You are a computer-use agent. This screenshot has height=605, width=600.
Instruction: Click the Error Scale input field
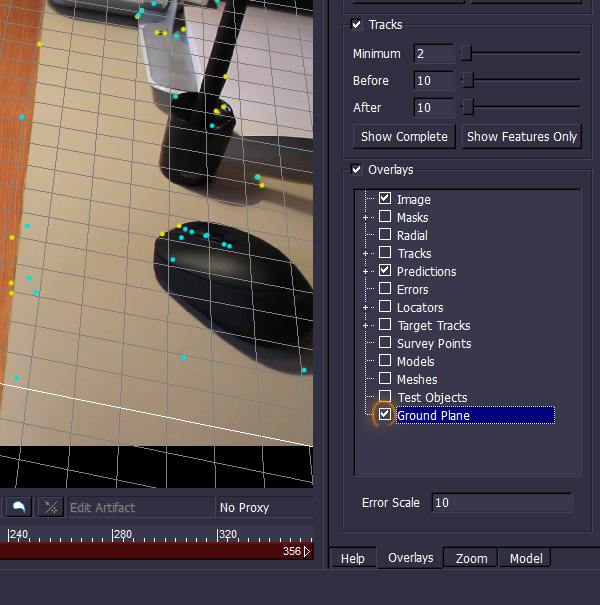click(x=502, y=503)
